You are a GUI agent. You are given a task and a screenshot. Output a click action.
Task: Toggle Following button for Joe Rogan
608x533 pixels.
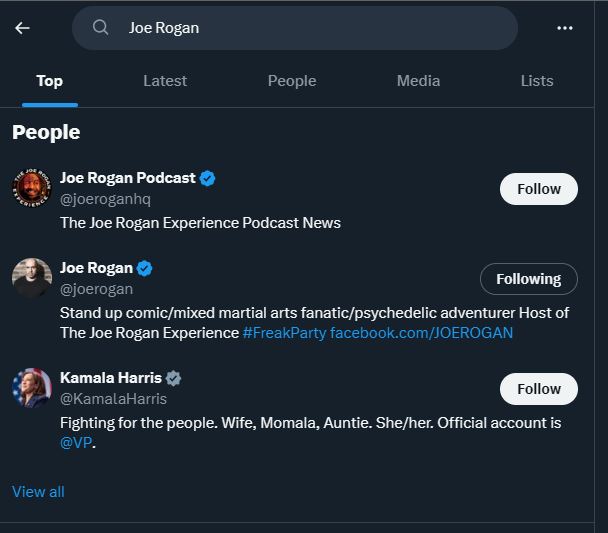529,279
